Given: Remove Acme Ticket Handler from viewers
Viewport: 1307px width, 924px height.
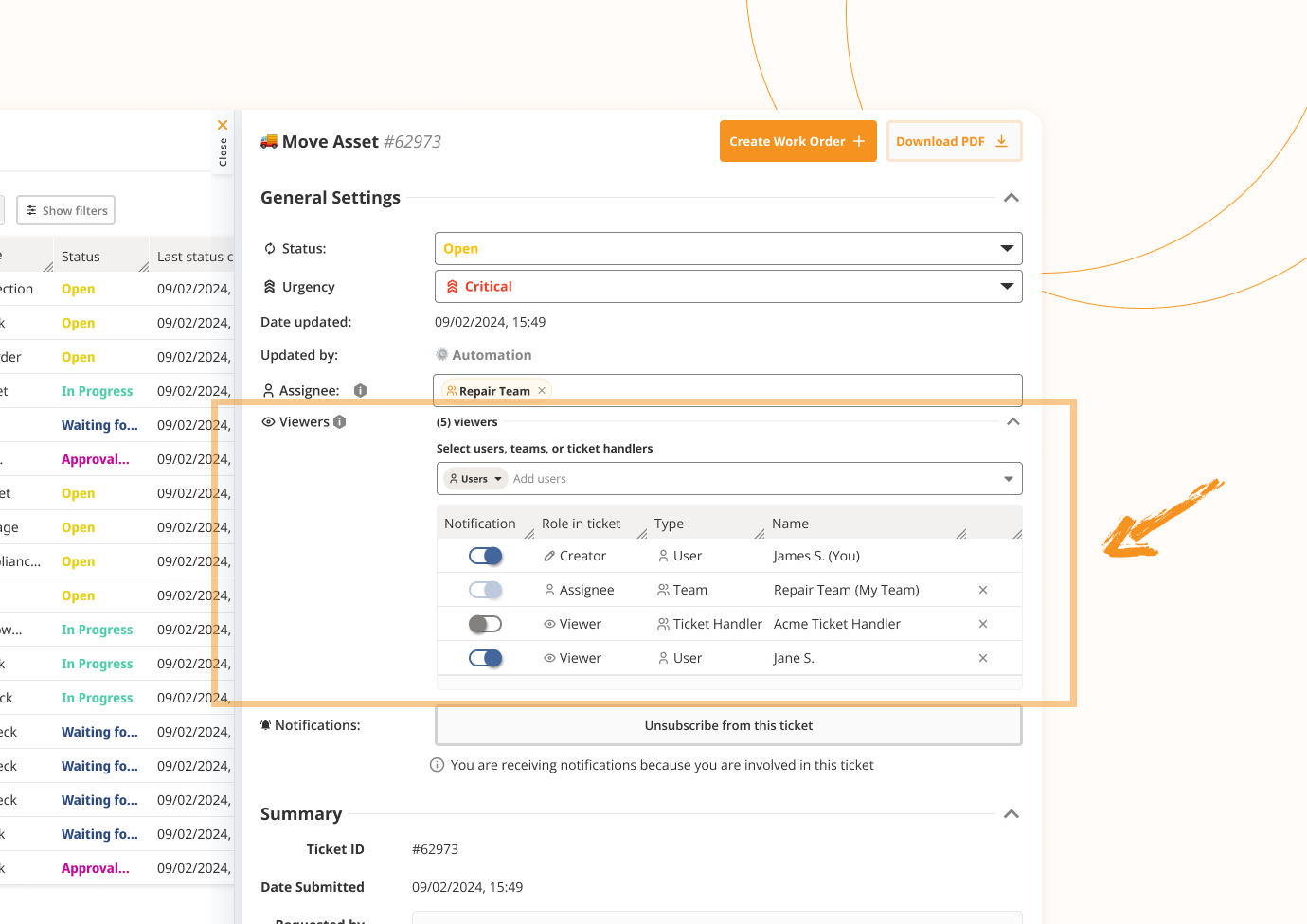Looking at the screenshot, I should (x=982, y=624).
